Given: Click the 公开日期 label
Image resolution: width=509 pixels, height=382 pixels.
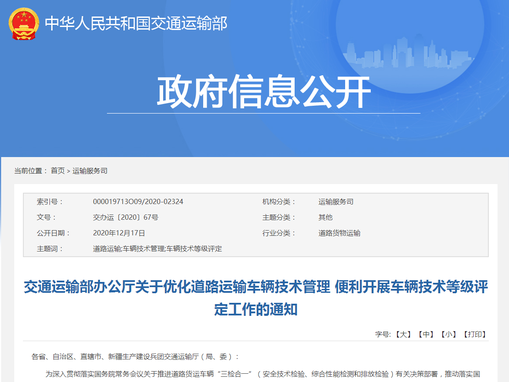Looking at the screenshot, I should coord(53,233).
